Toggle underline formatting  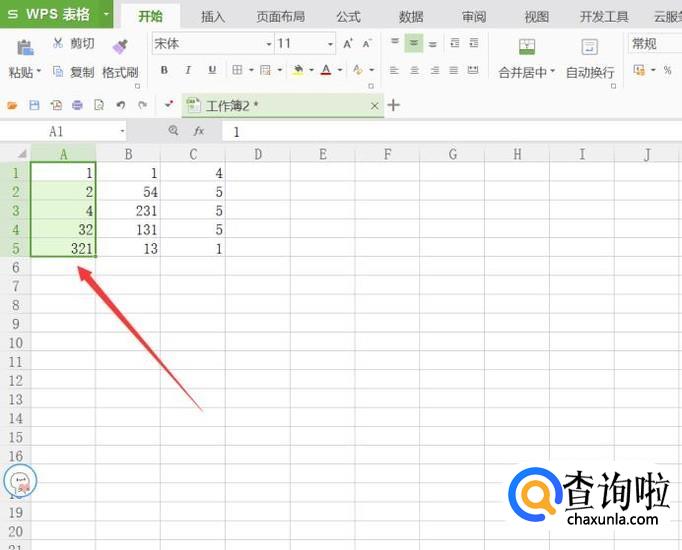(x=212, y=70)
